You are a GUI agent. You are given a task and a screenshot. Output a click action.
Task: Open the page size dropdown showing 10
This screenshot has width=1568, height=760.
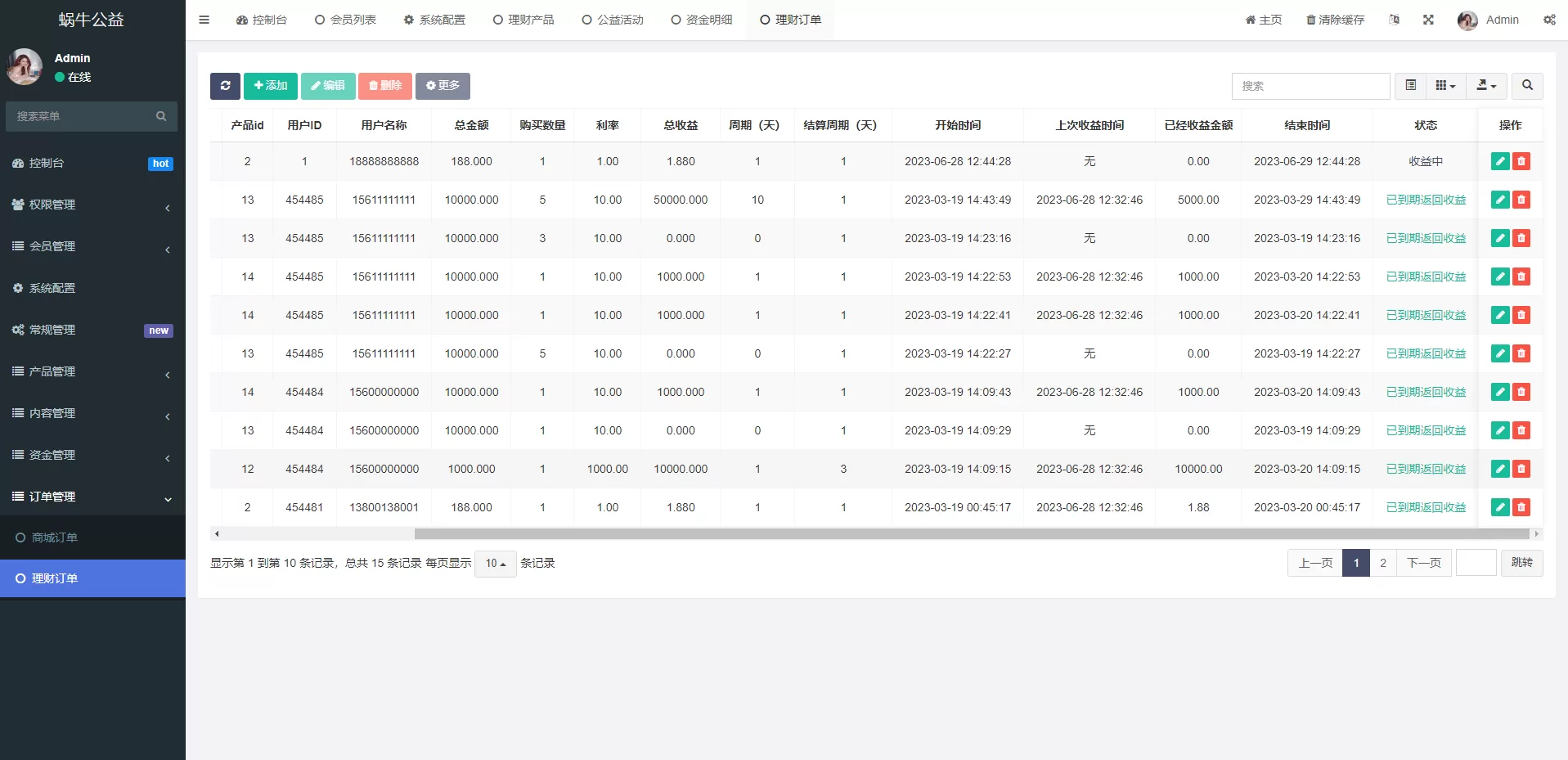pyautogui.click(x=494, y=564)
